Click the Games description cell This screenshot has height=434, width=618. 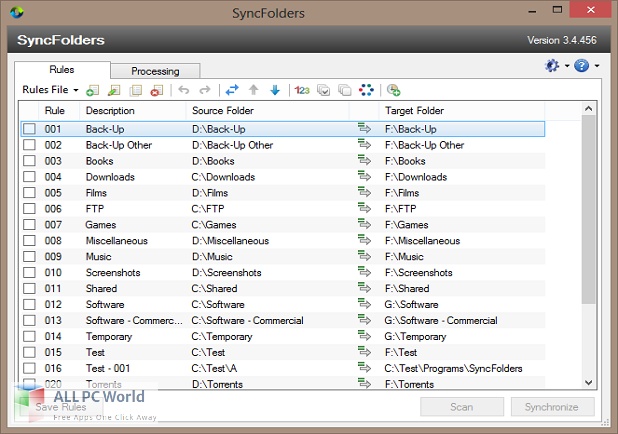[101, 225]
